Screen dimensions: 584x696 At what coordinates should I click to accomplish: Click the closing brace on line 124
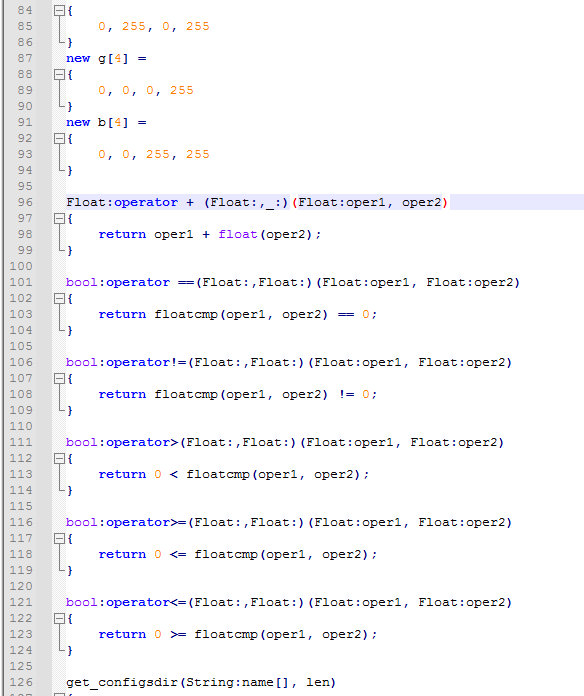(70, 650)
